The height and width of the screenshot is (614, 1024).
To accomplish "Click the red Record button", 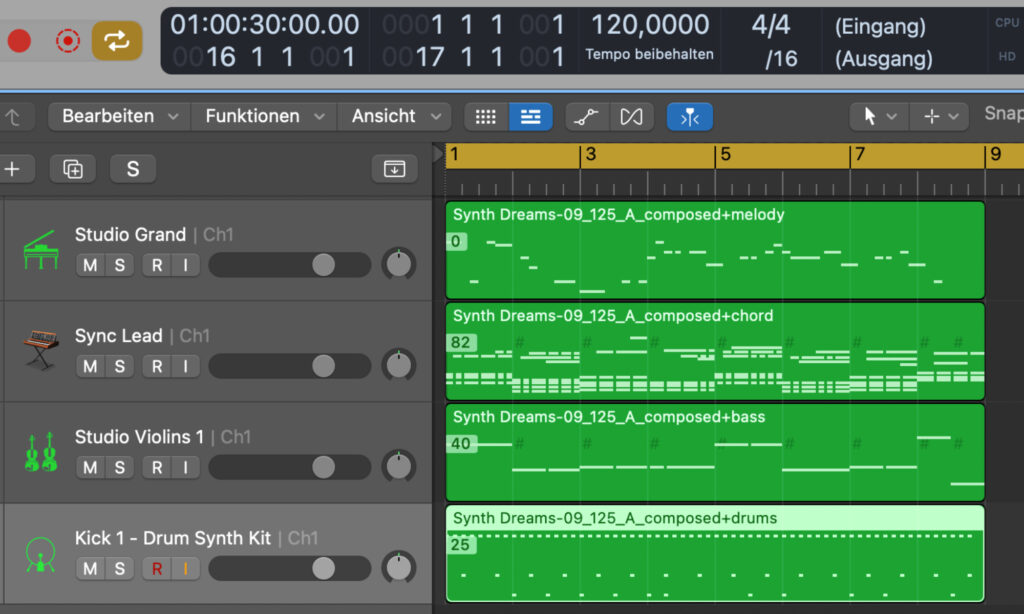I will click(19, 40).
